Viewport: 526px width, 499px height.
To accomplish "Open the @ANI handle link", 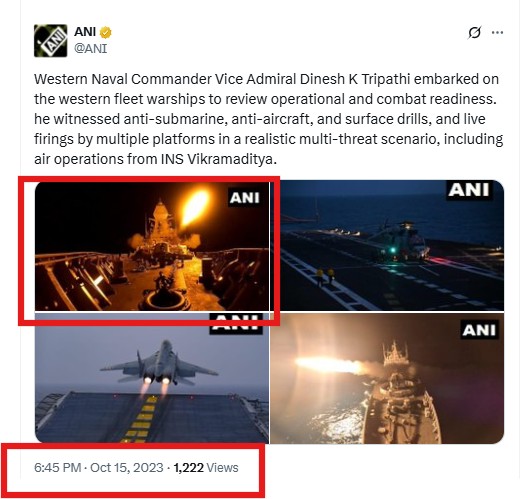I will pos(91,49).
